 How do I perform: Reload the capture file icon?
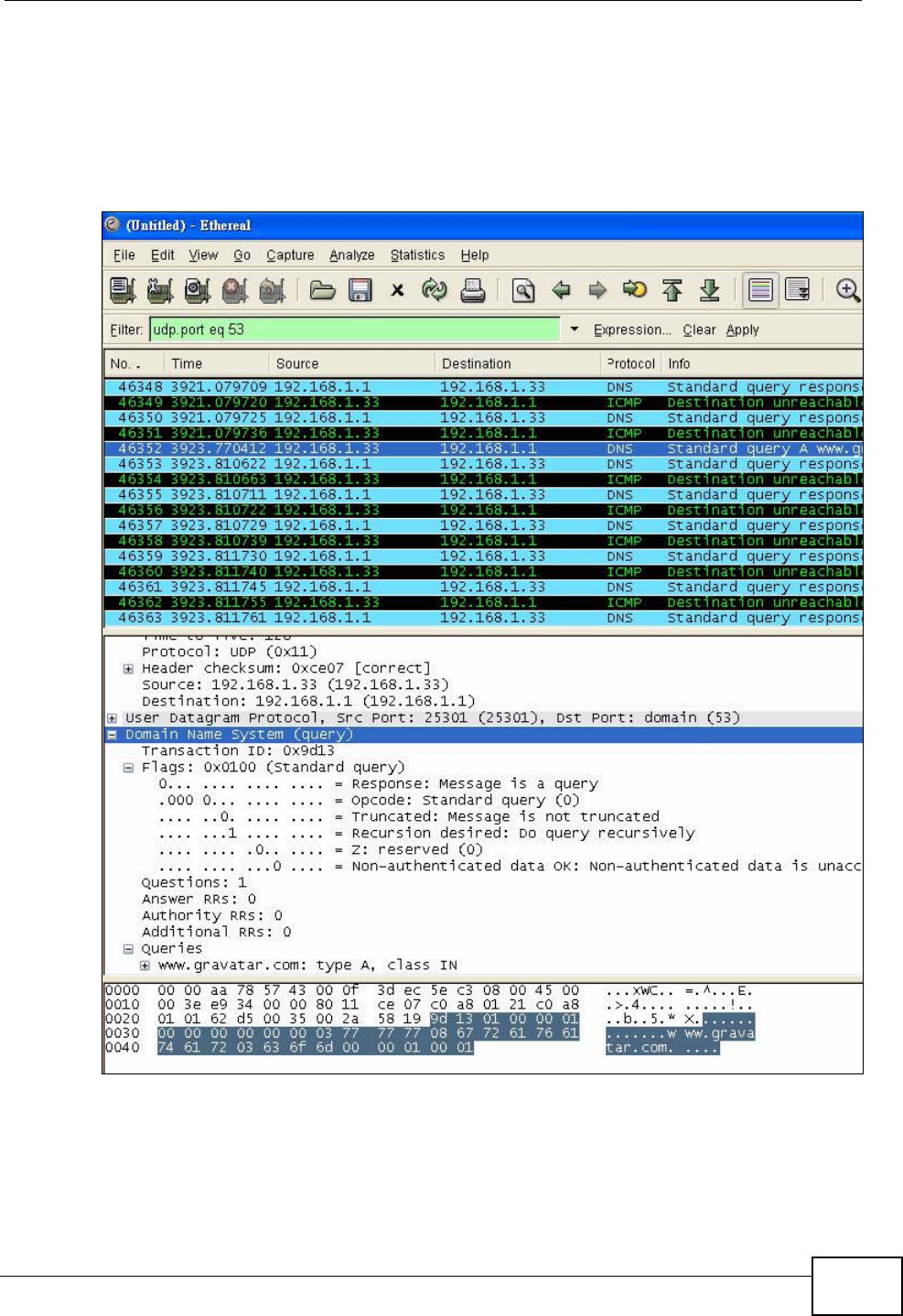click(435, 291)
